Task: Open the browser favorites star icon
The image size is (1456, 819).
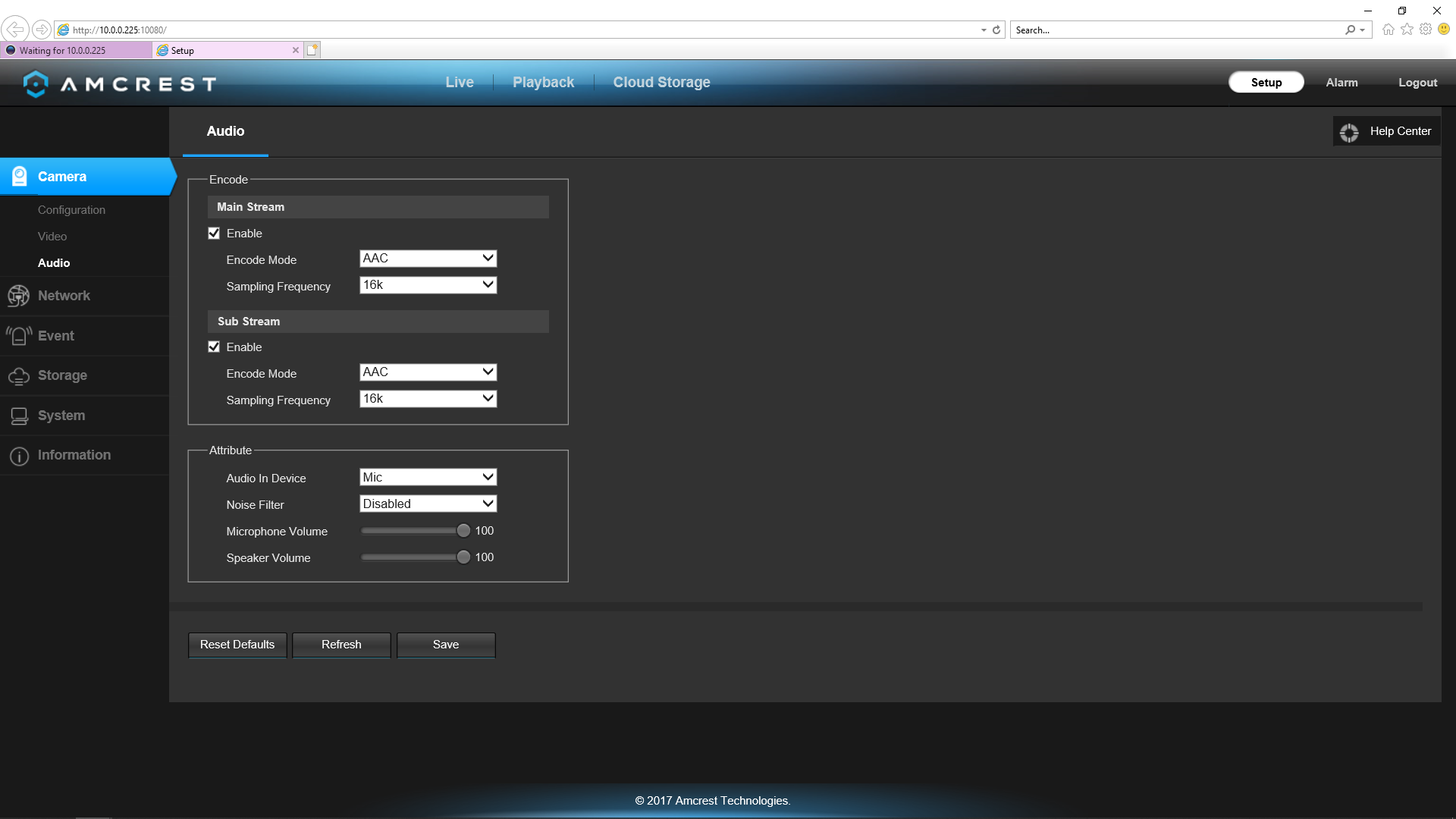Action: tap(1407, 30)
